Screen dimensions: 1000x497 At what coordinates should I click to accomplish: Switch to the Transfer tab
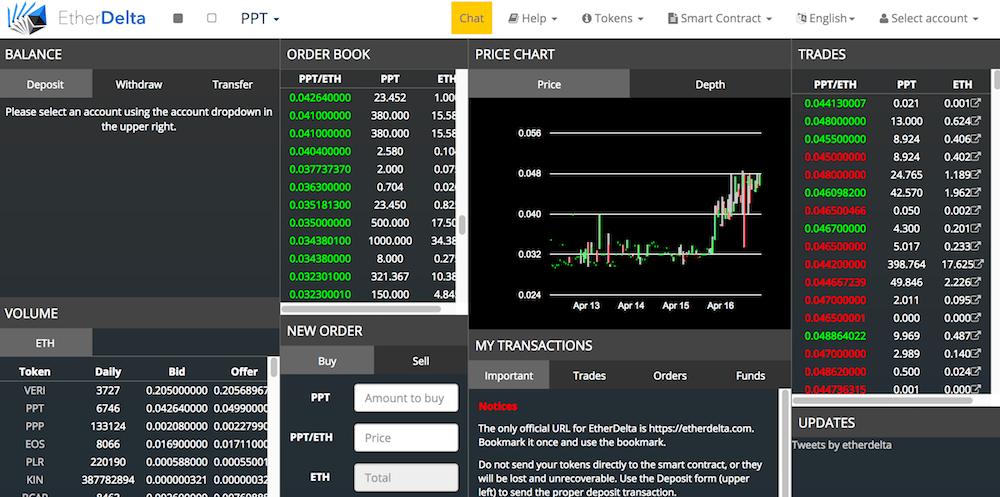point(232,84)
